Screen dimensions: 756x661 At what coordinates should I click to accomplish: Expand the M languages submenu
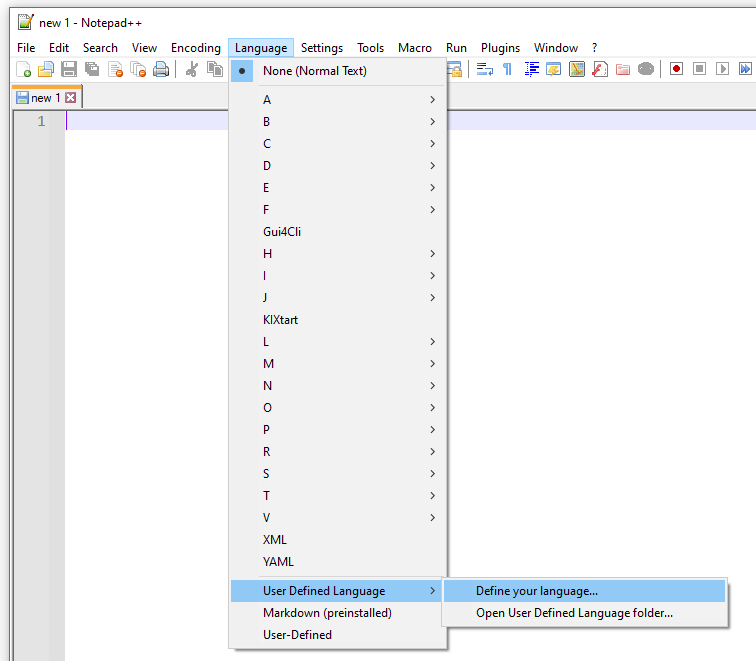(x=338, y=364)
